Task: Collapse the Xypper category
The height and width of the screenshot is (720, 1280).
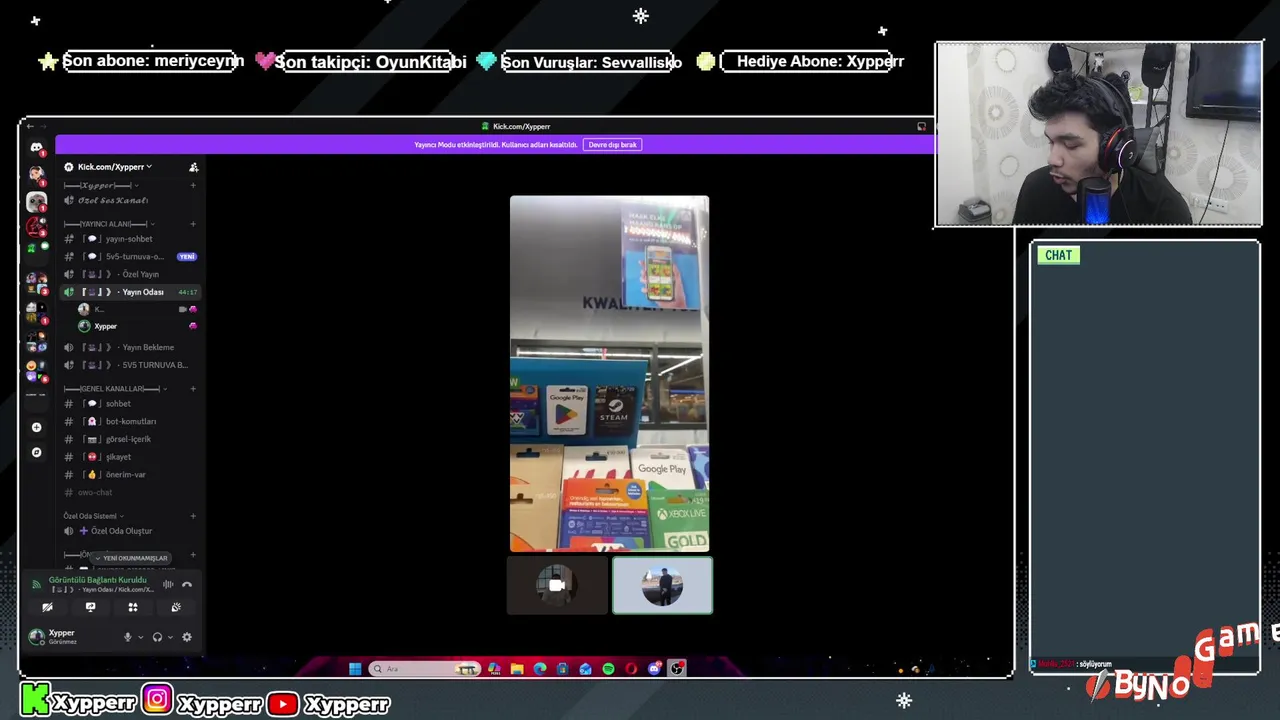Action: [101, 185]
